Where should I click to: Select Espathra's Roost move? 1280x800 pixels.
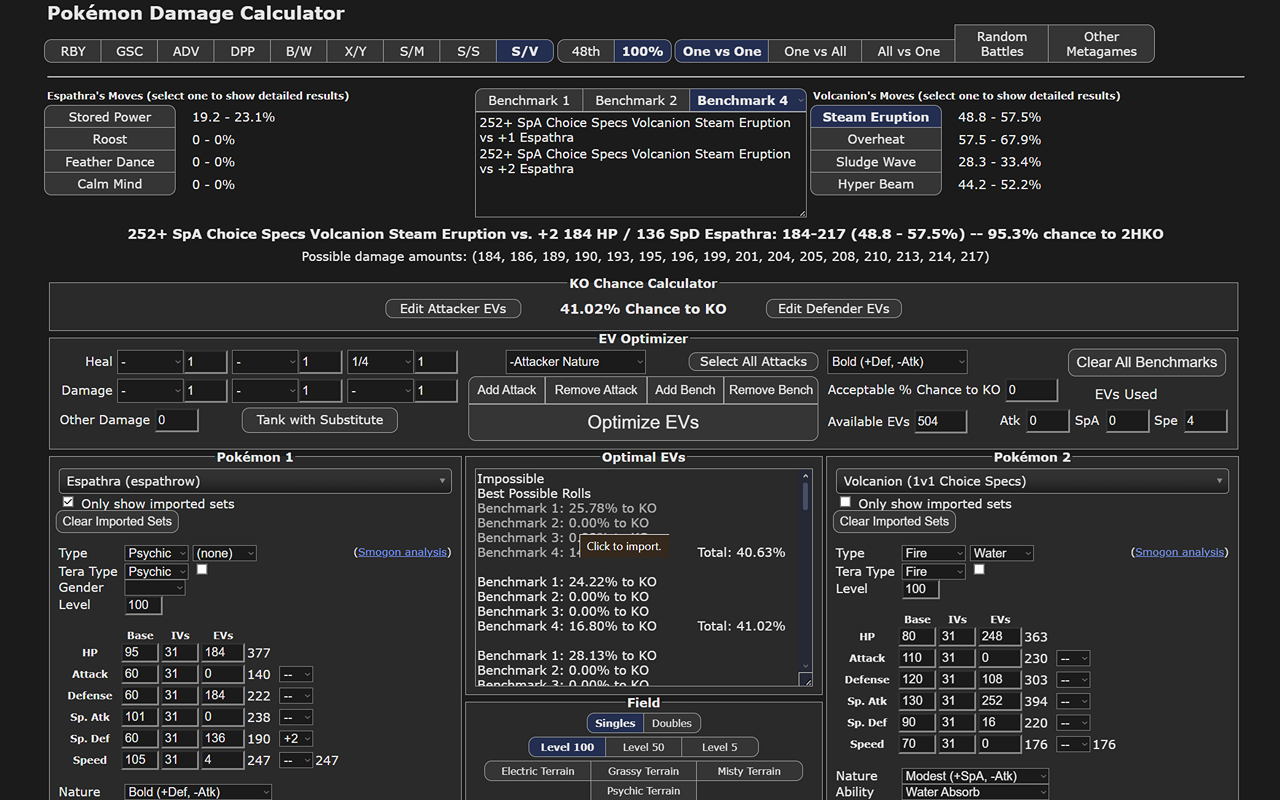pos(110,139)
